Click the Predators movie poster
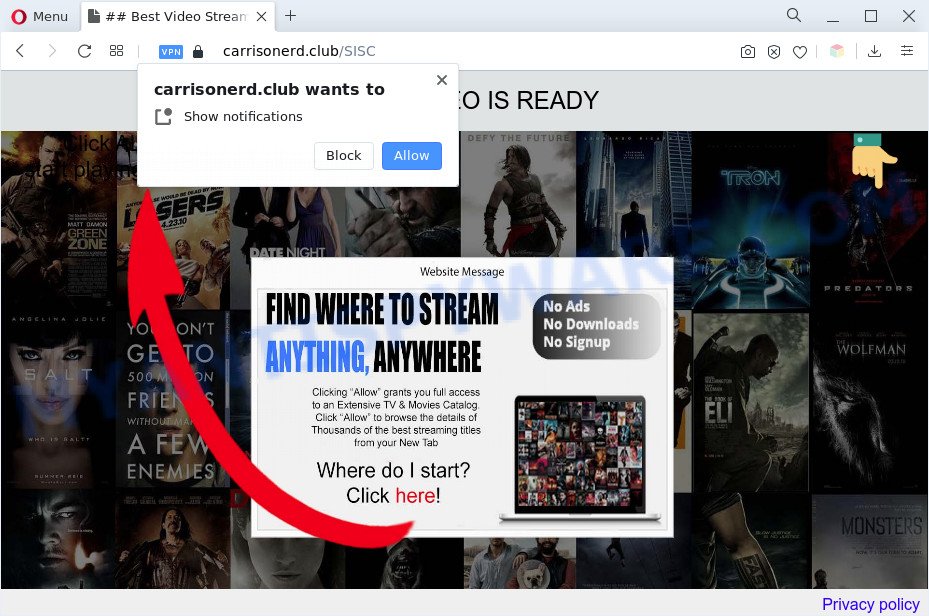 tap(869, 220)
